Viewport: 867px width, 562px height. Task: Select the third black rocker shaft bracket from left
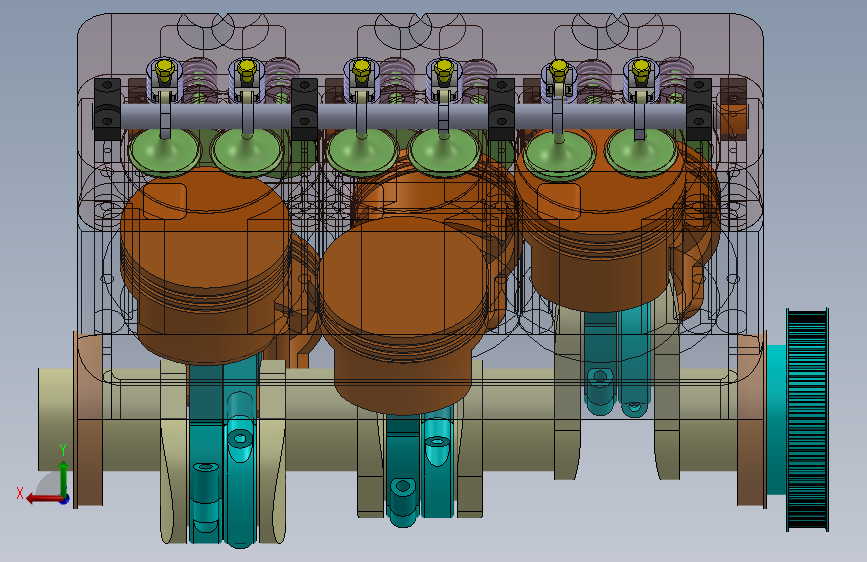pos(502,109)
